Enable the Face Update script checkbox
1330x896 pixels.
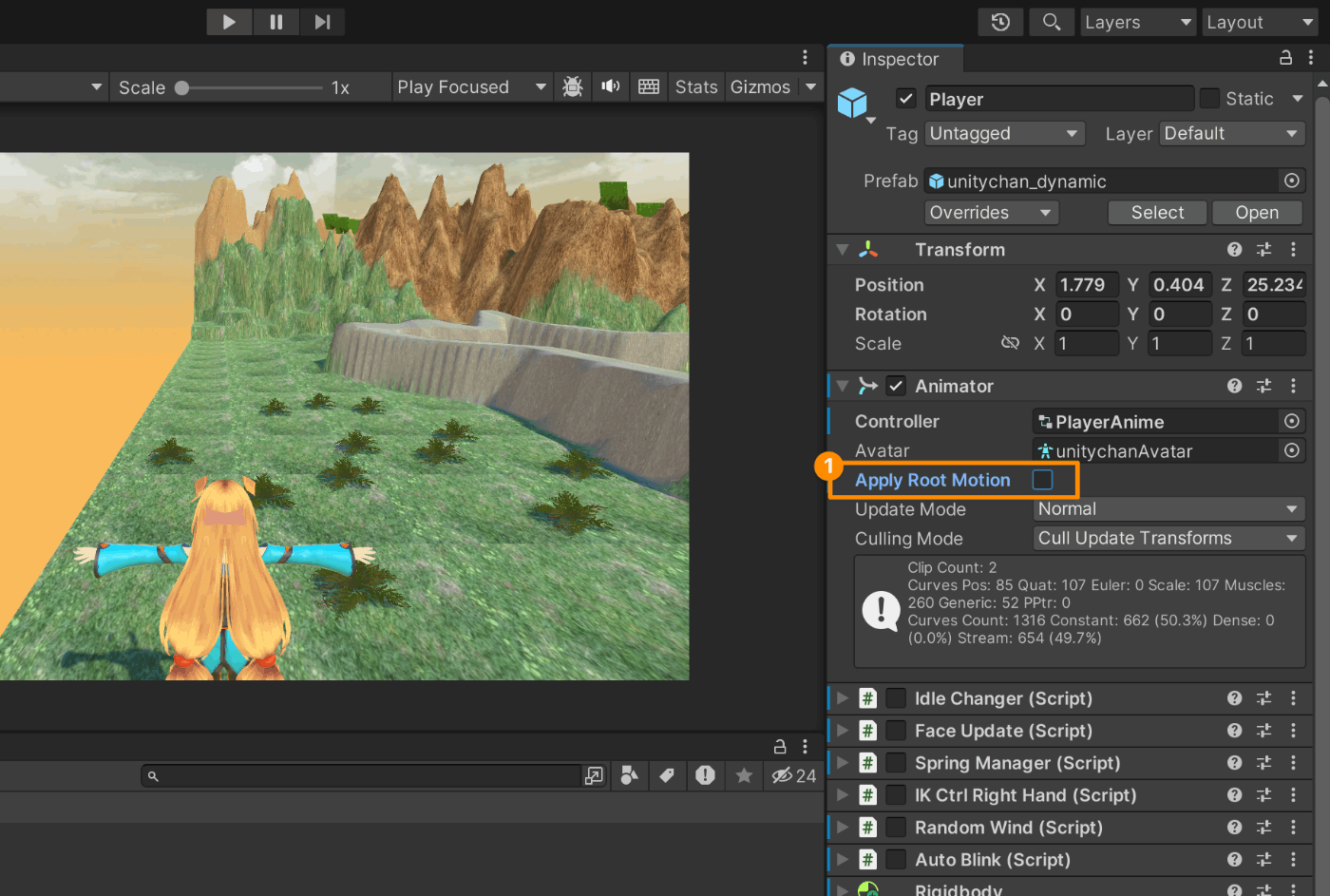coord(896,731)
